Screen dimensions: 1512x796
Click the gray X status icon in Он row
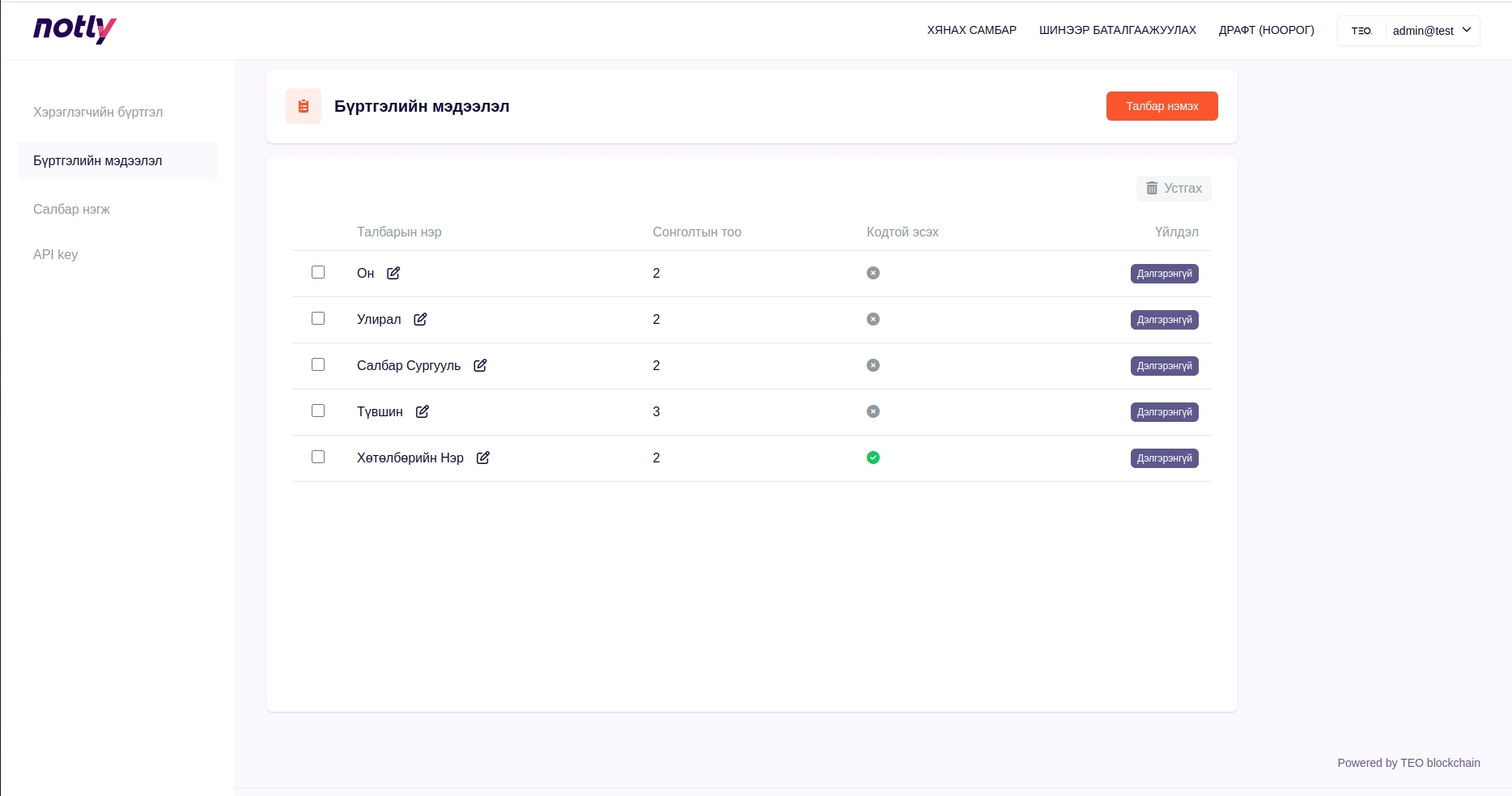(873, 273)
